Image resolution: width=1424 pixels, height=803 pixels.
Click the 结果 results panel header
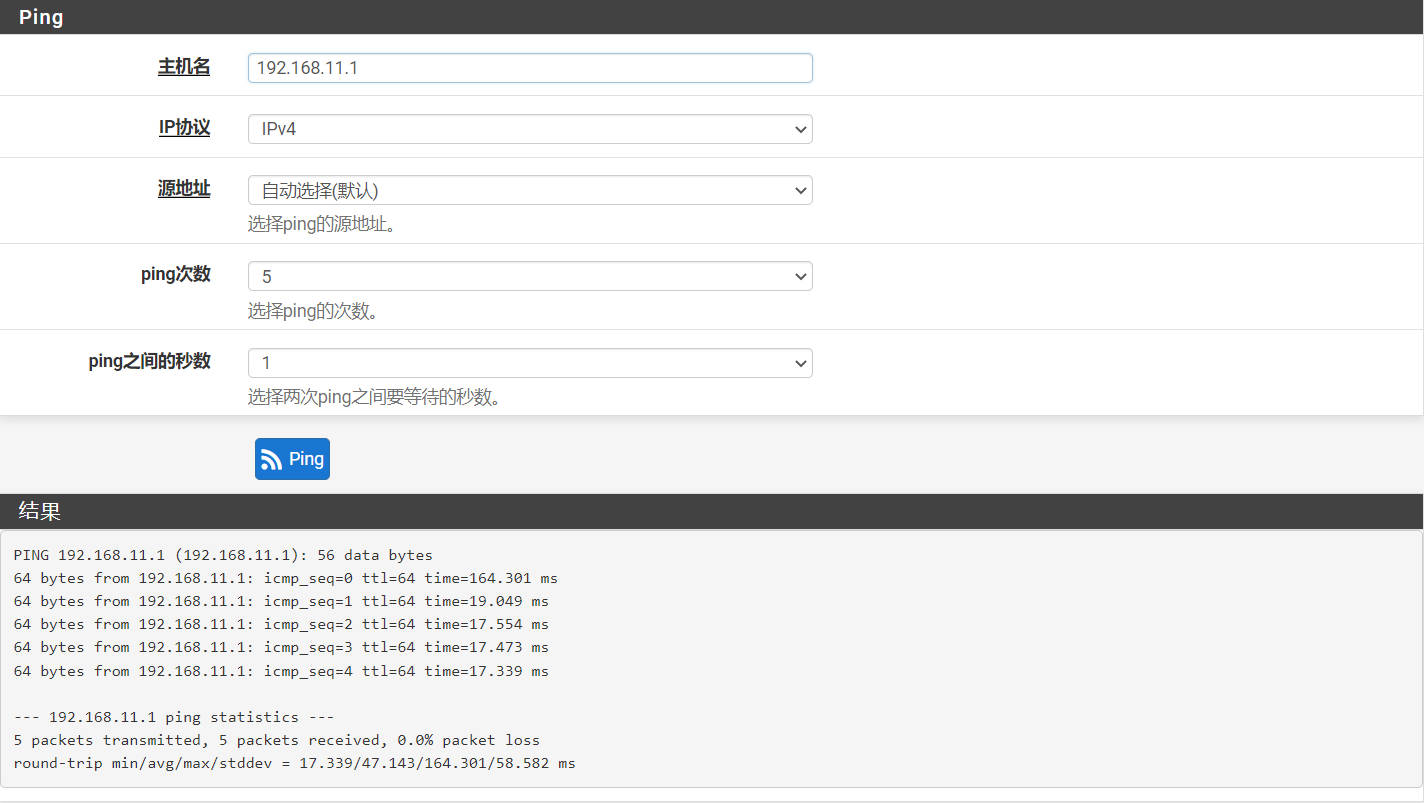(x=40, y=511)
